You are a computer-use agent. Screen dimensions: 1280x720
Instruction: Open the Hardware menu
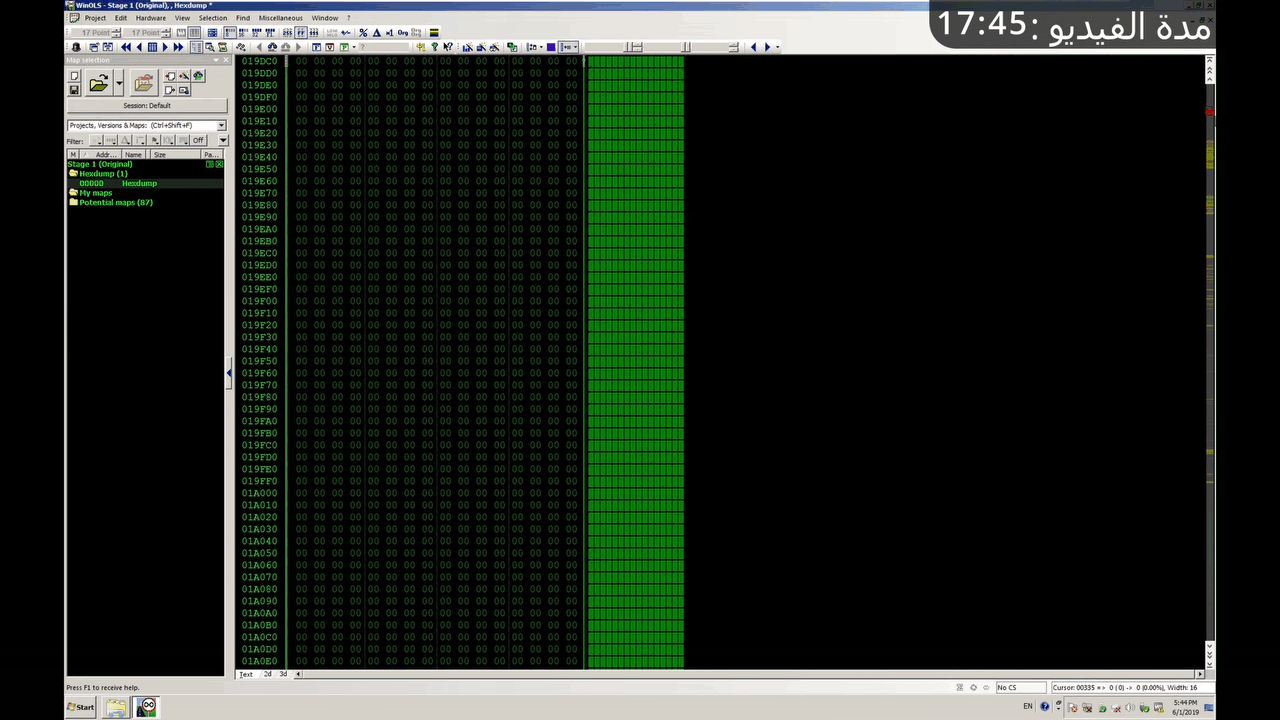tap(151, 18)
